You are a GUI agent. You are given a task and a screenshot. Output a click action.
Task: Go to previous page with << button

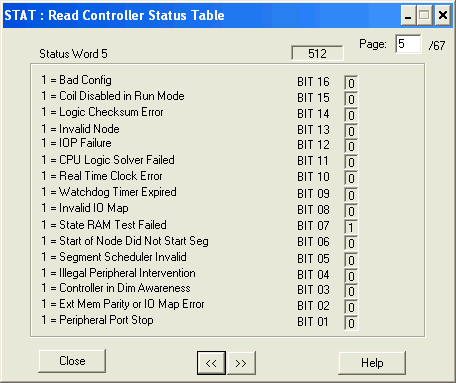click(x=211, y=363)
